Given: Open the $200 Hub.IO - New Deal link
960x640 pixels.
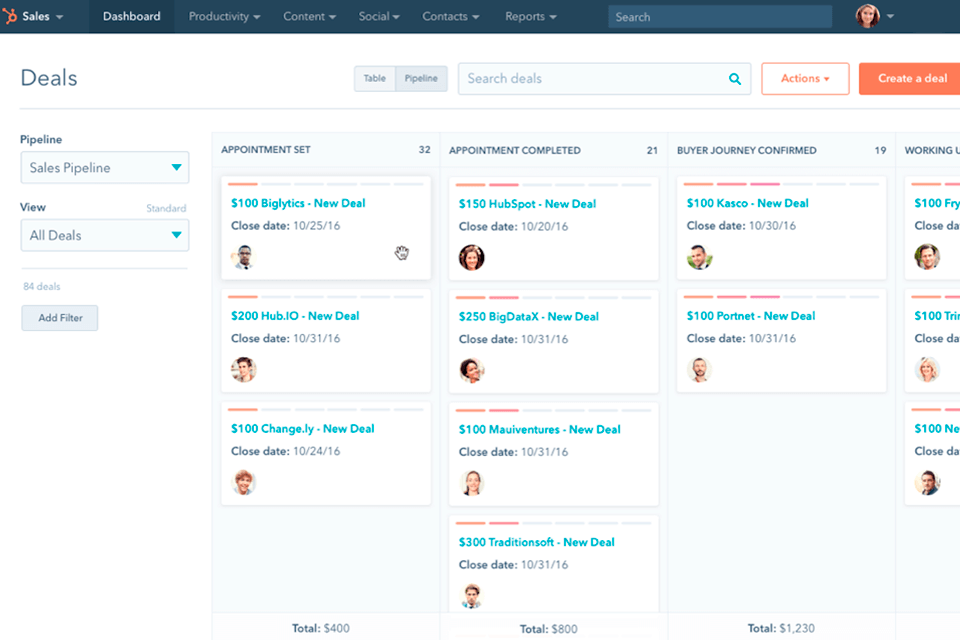Looking at the screenshot, I should tap(295, 316).
